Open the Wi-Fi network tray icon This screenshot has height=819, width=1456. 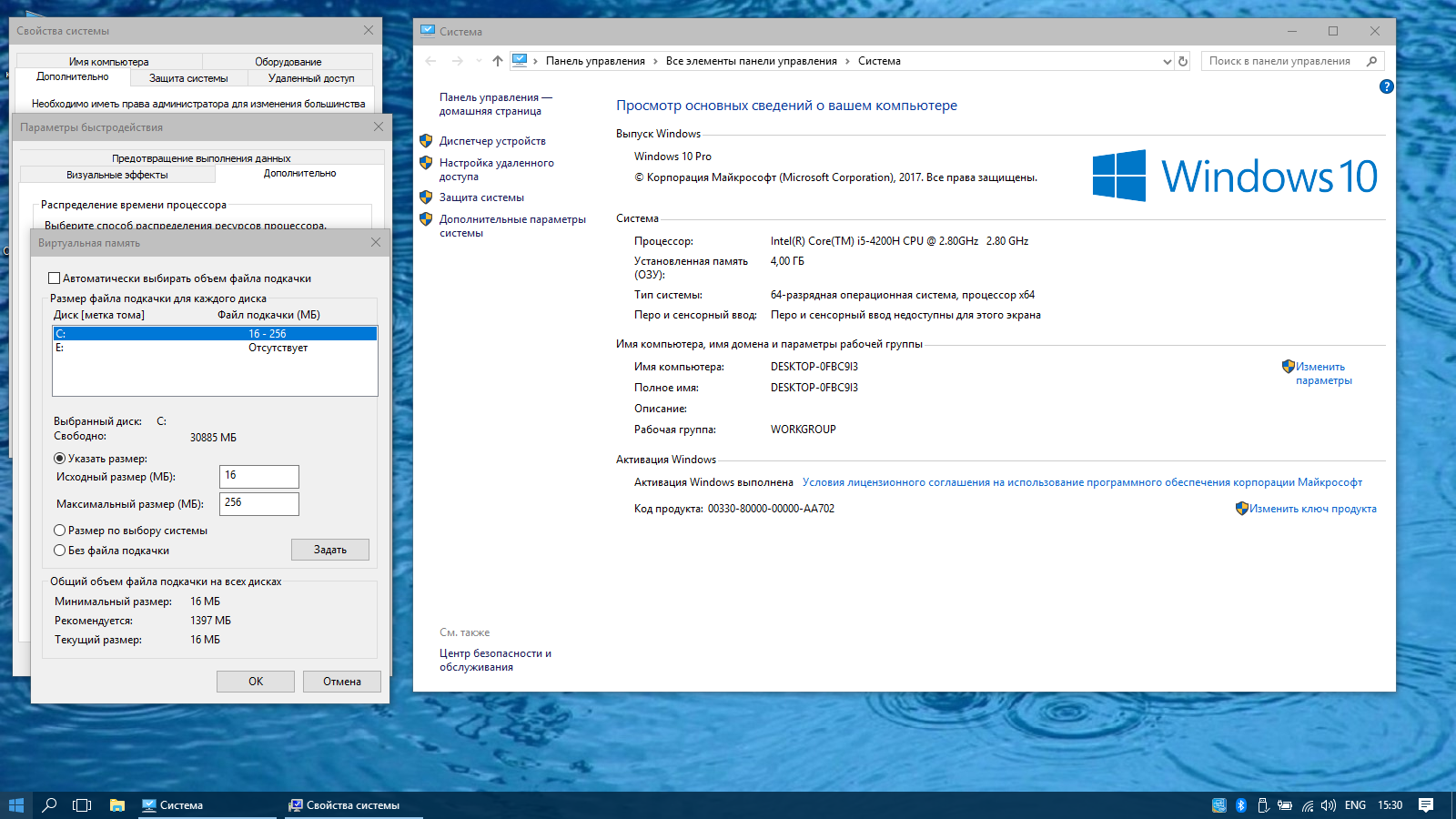tap(1307, 805)
